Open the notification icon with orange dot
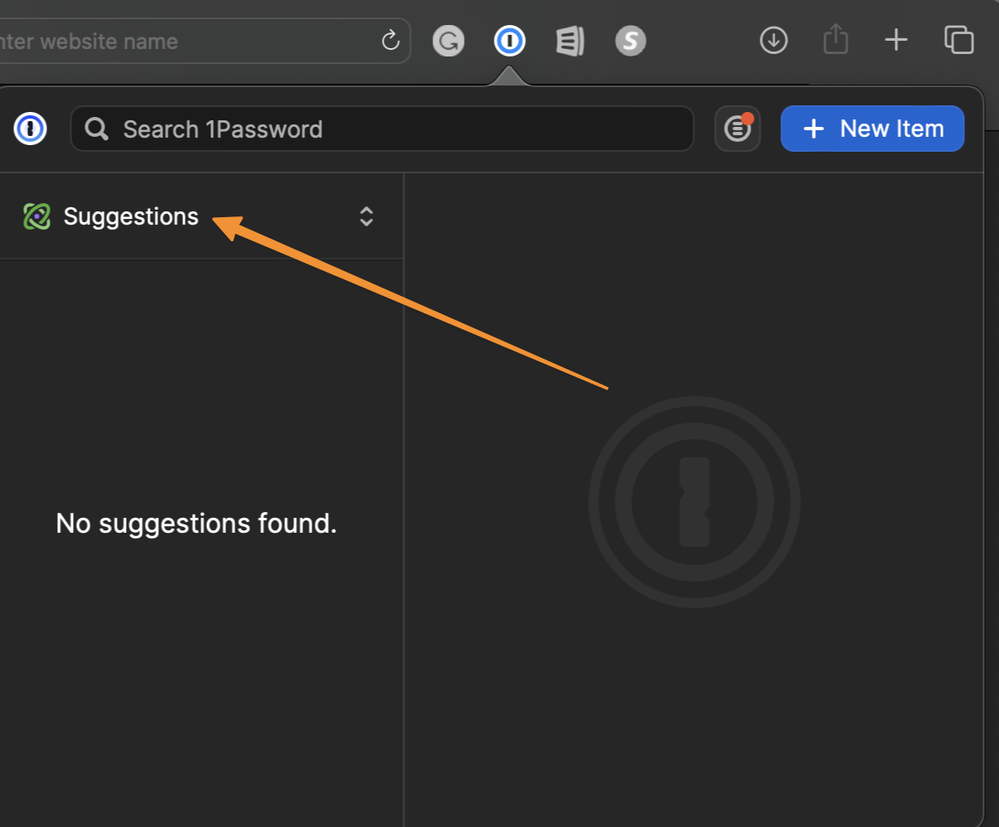Image resolution: width=999 pixels, height=827 pixels. pos(737,129)
